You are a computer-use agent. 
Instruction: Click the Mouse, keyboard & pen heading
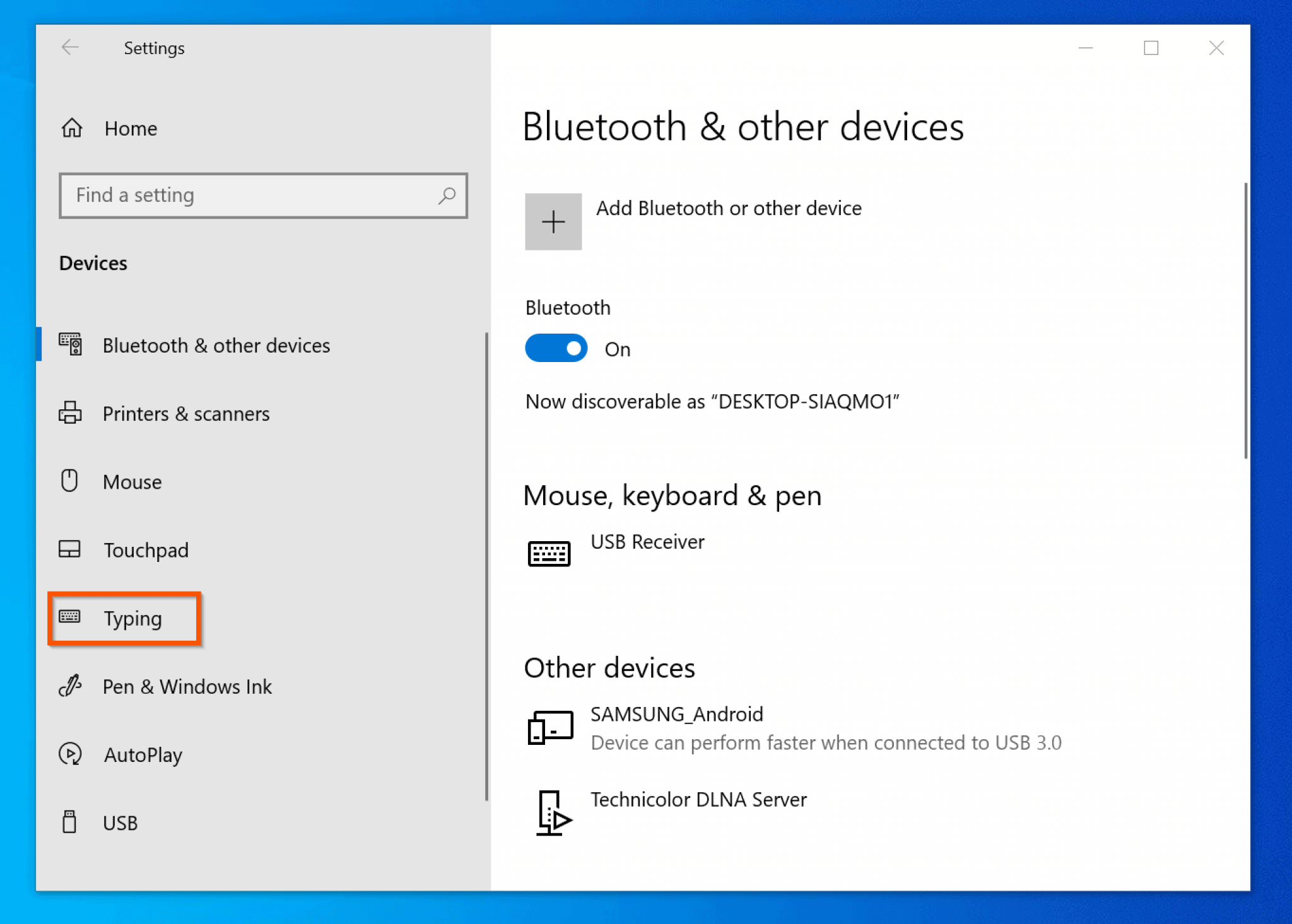click(672, 496)
